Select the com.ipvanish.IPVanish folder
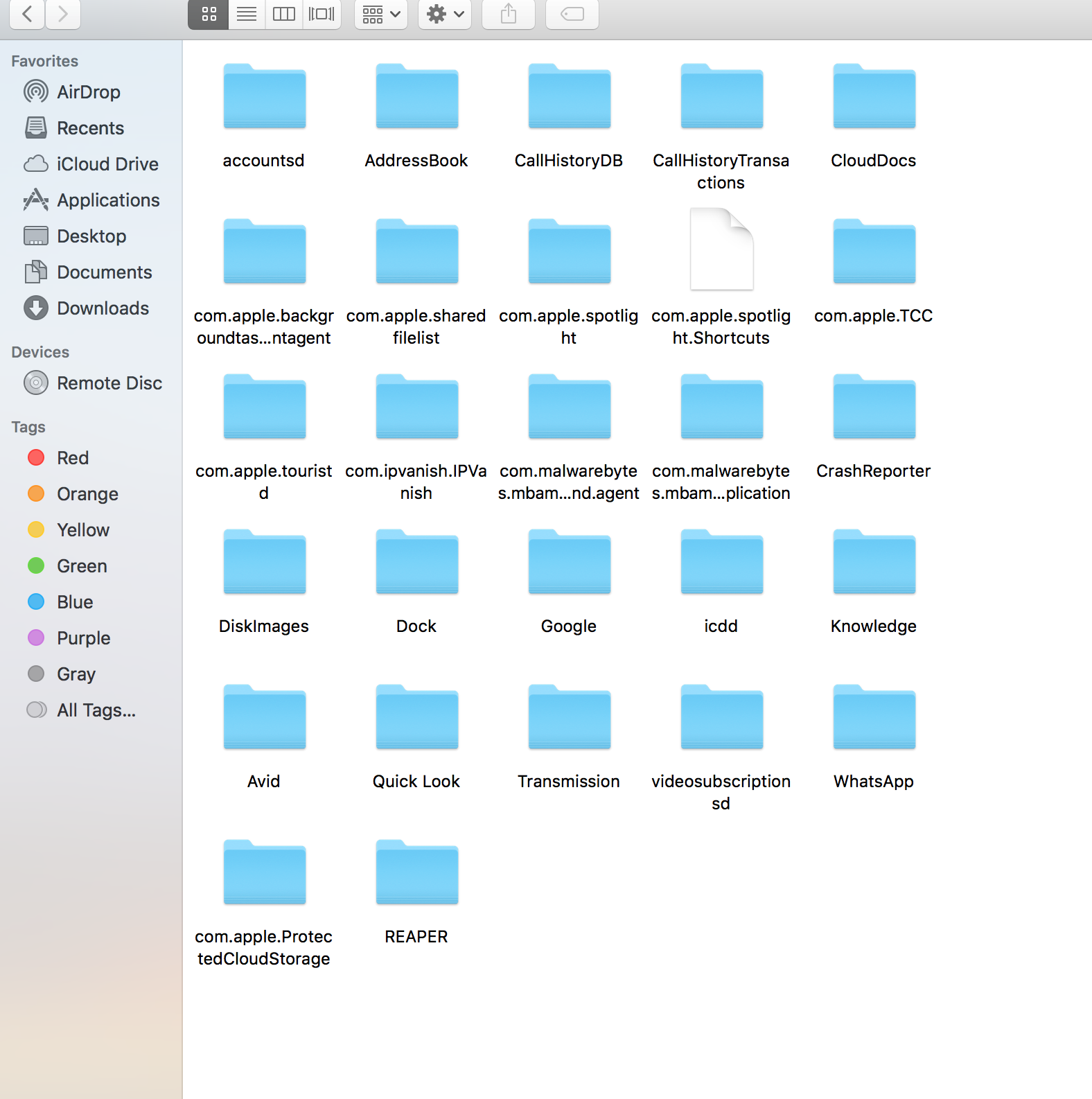 (x=416, y=407)
